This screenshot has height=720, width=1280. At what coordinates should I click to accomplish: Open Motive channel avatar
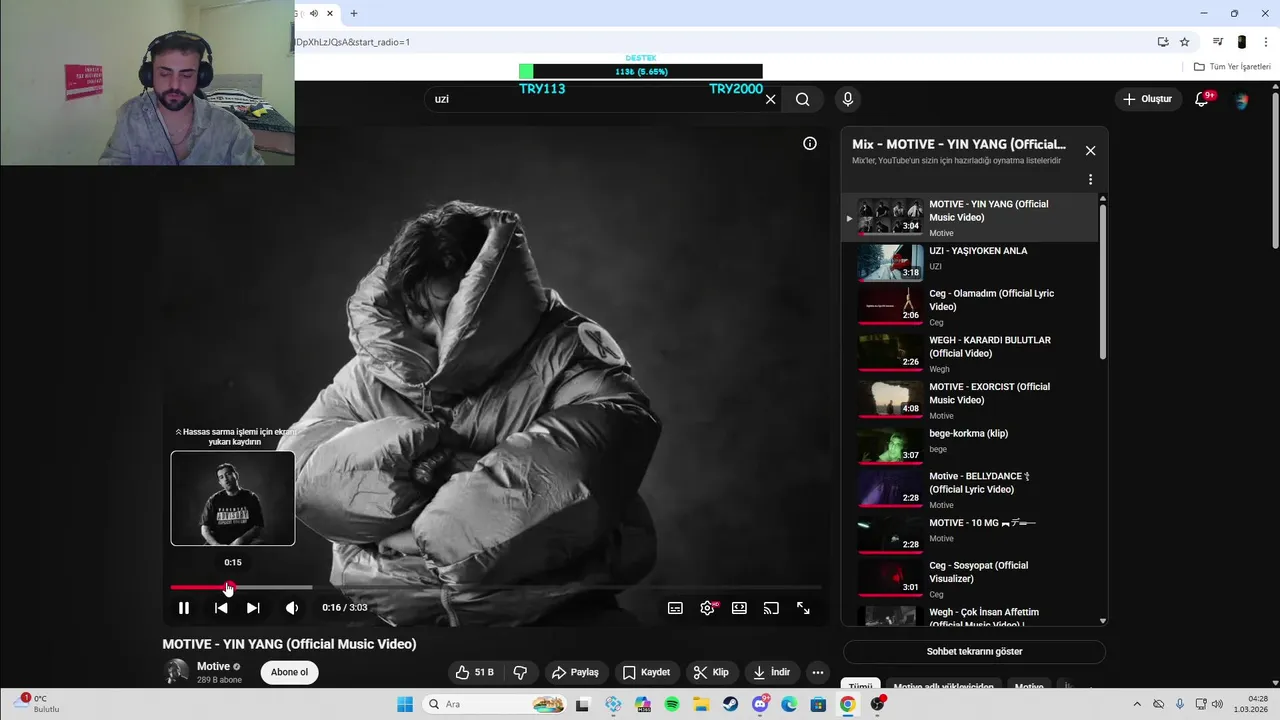(x=176, y=672)
